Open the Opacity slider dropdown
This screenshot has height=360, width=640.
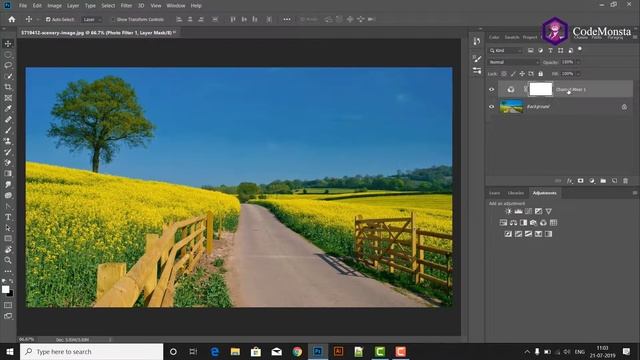pyautogui.click(x=578, y=62)
